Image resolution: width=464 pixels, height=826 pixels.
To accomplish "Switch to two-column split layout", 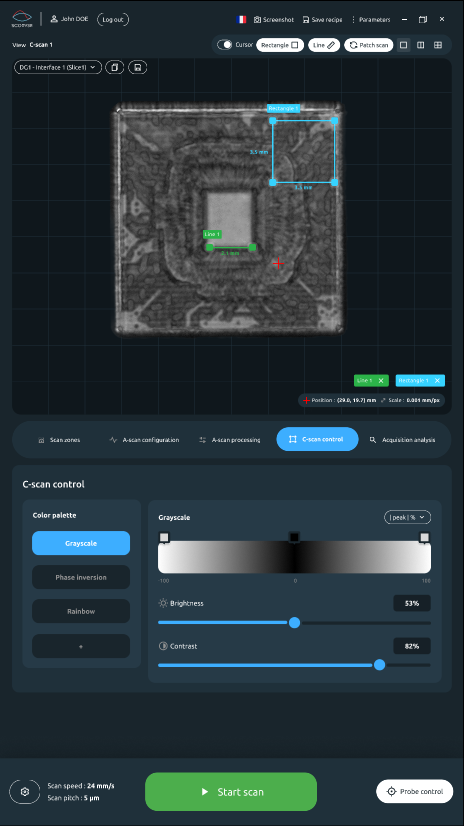I will (x=420, y=45).
